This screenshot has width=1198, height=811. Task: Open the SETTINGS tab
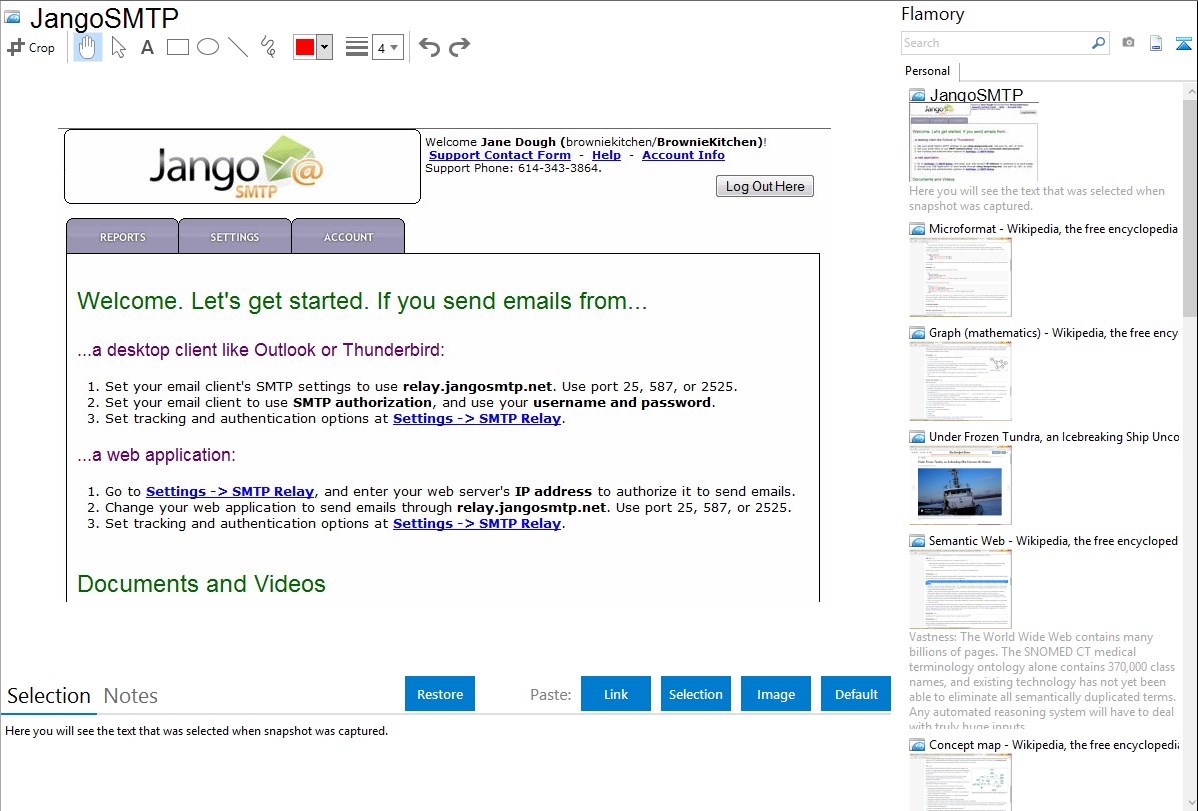235,236
